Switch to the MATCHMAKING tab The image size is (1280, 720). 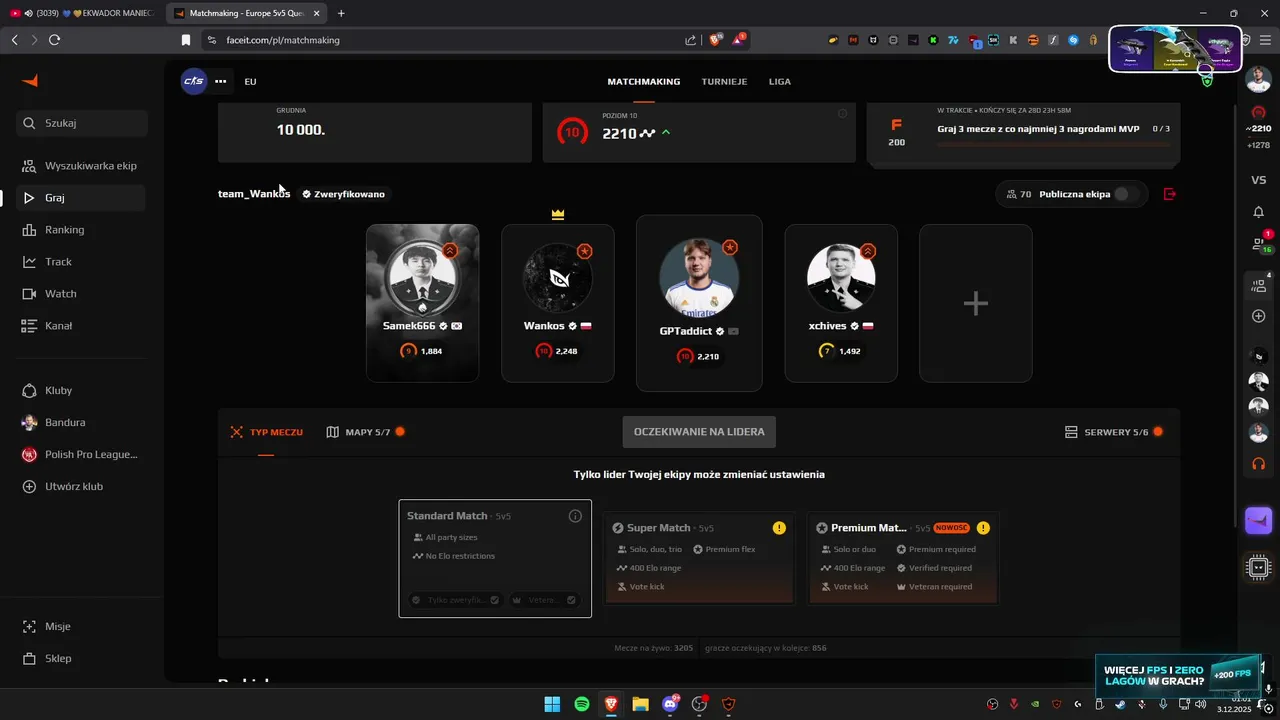643,81
